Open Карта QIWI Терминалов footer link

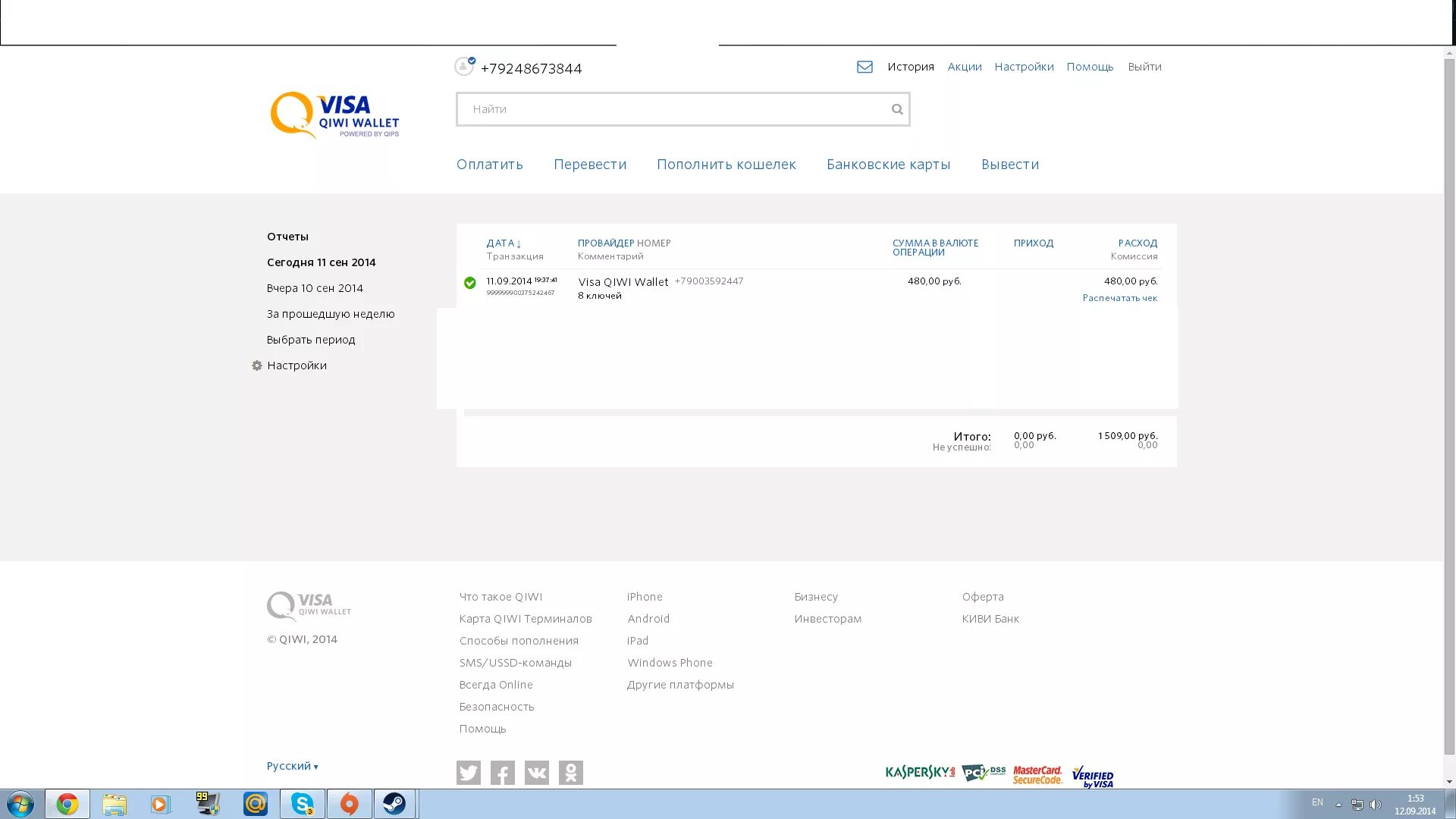click(x=526, y=620)
